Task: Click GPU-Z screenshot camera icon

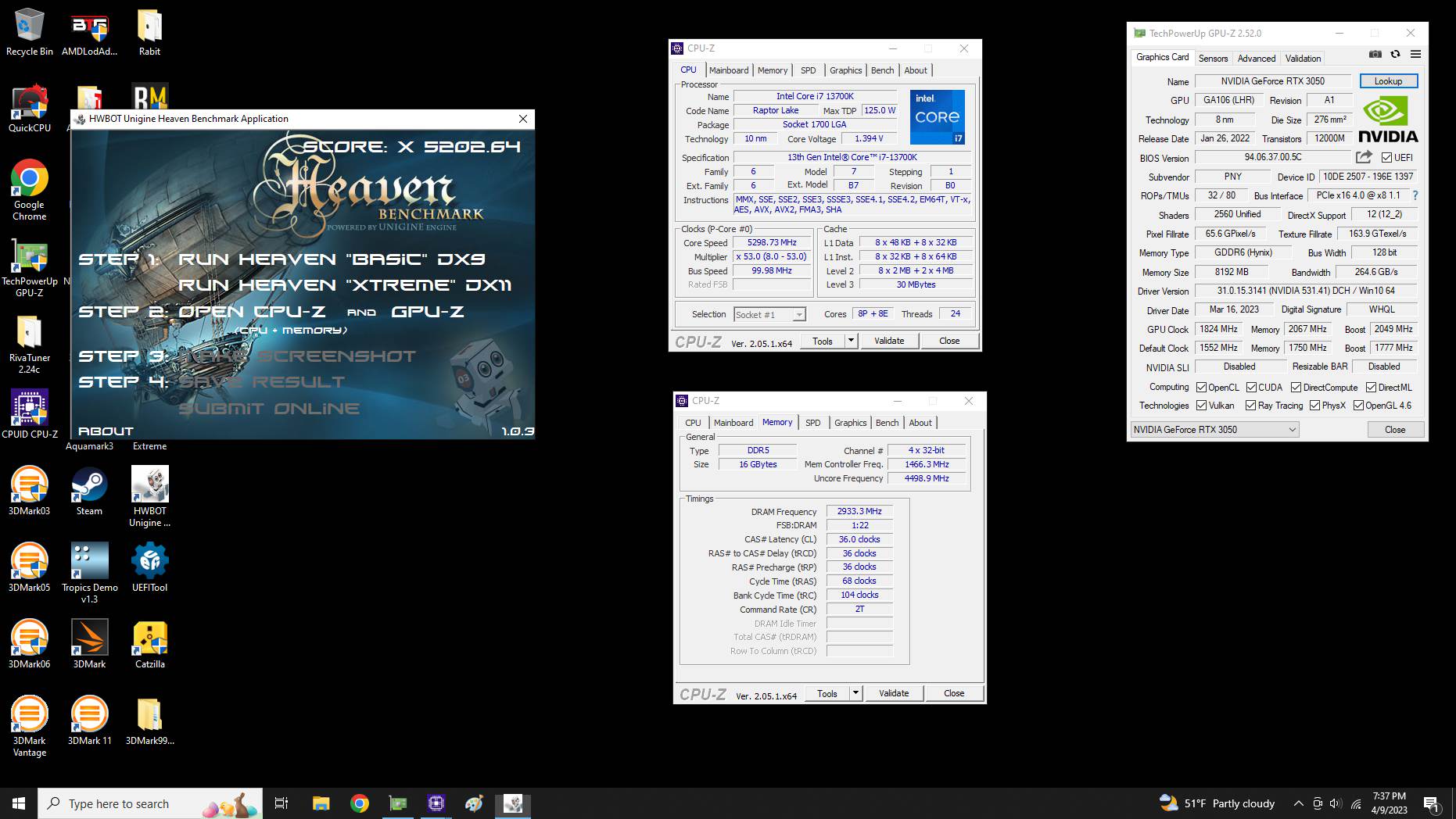Action: 1375,54
